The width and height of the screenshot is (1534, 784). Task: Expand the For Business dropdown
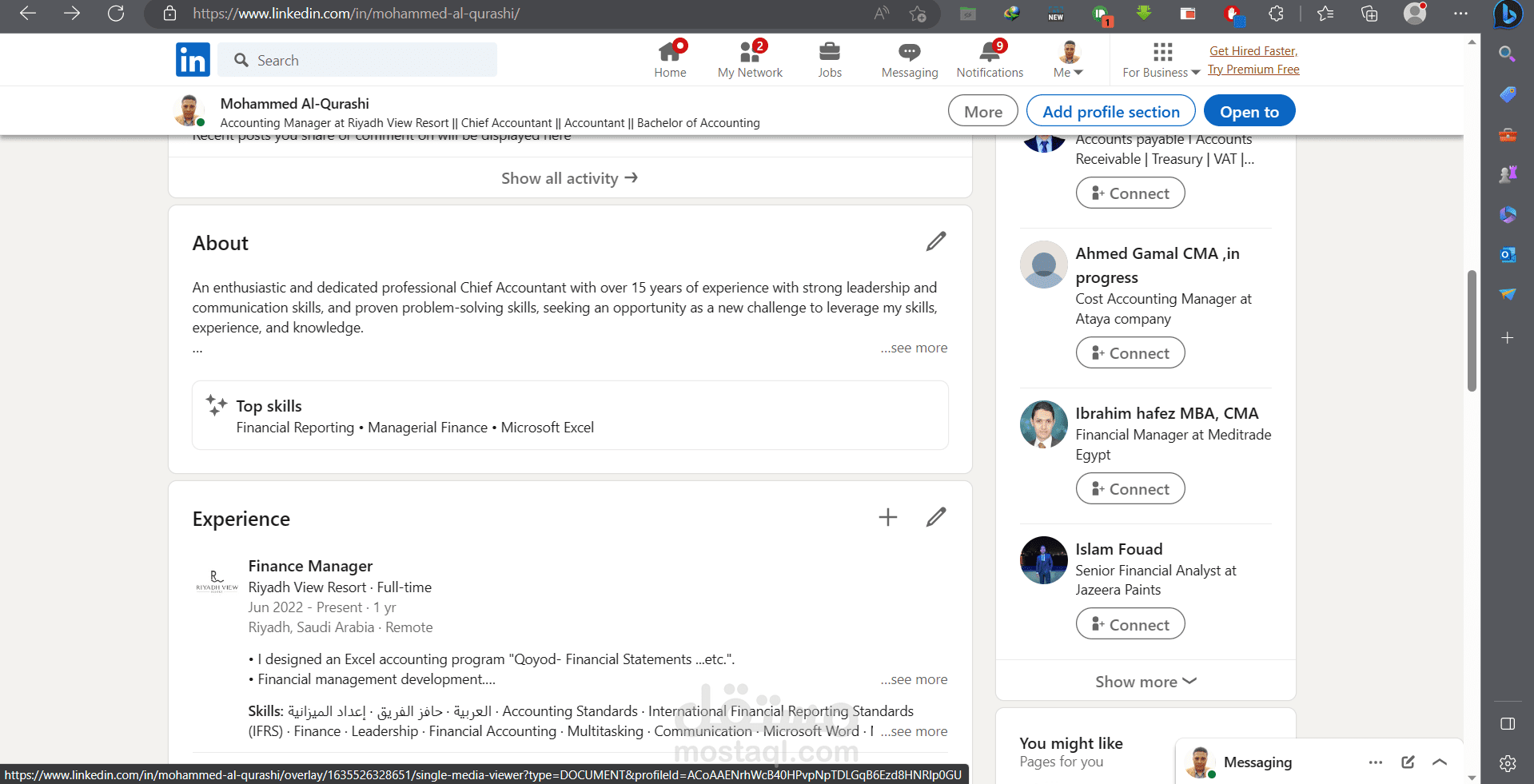(1161, 60)
